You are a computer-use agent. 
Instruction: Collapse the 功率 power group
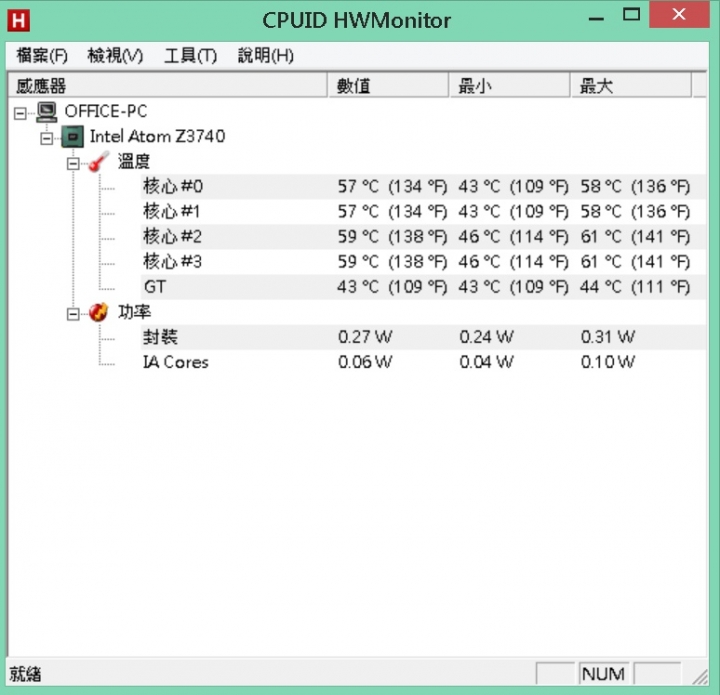click(73, 314)
